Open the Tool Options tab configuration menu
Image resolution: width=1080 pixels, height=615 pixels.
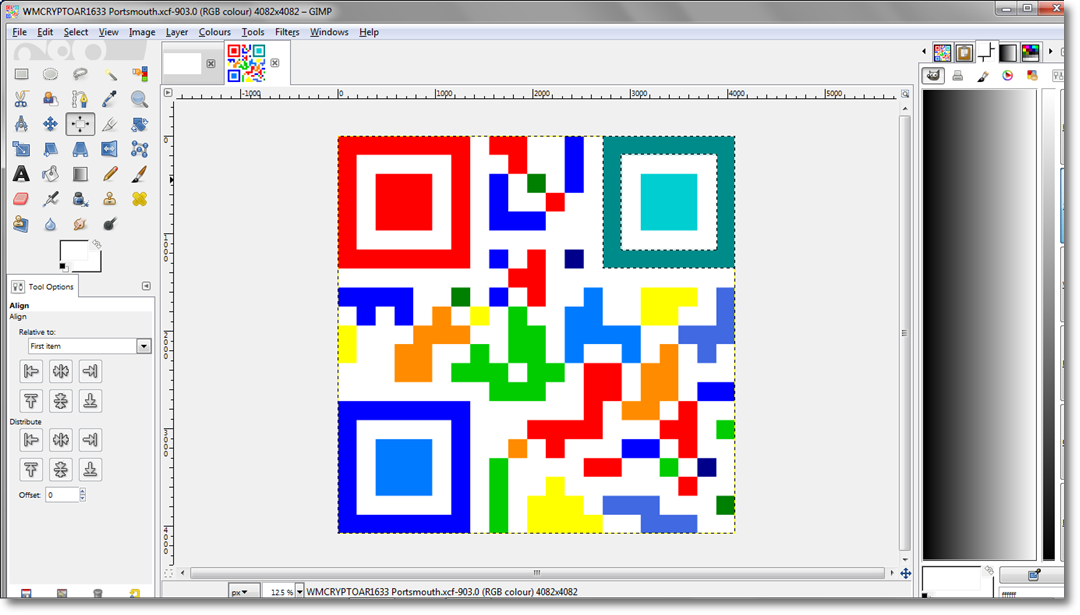coord(146,286)
